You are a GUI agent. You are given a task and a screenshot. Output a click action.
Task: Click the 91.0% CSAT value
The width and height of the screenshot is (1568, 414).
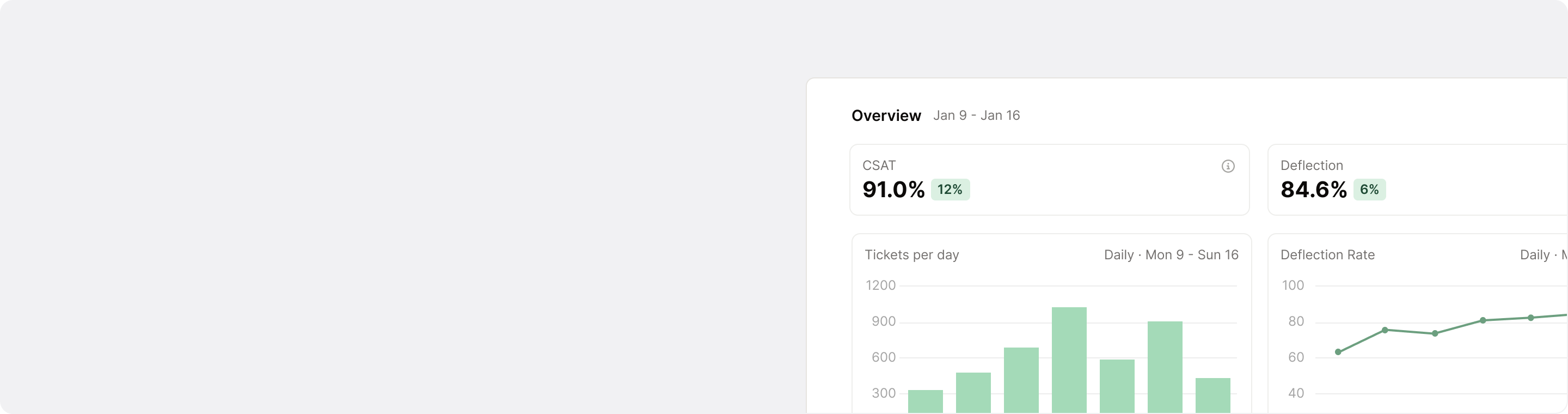pyautogui.click(x=893, y=190)
